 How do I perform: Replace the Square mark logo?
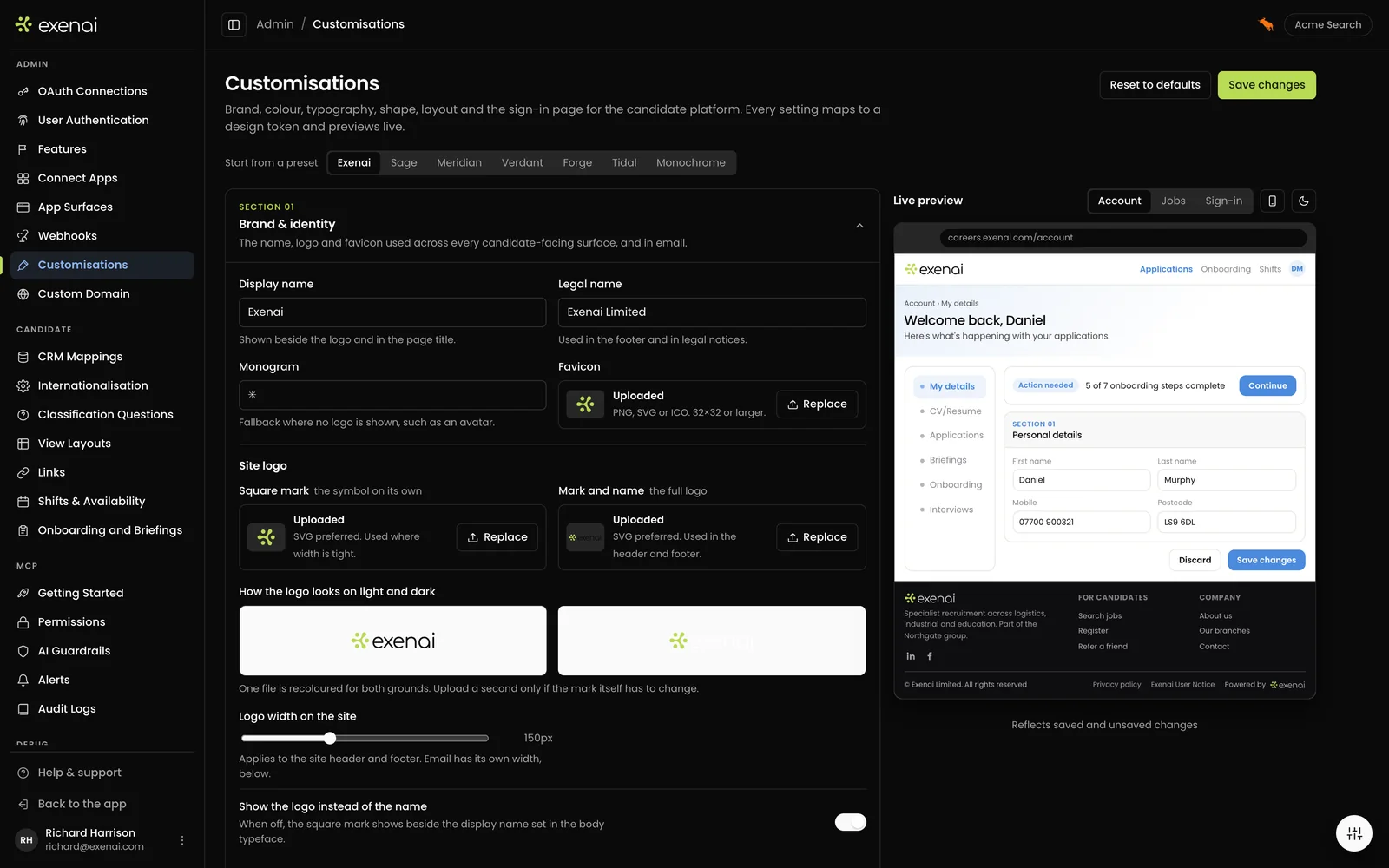pos(497,537)
